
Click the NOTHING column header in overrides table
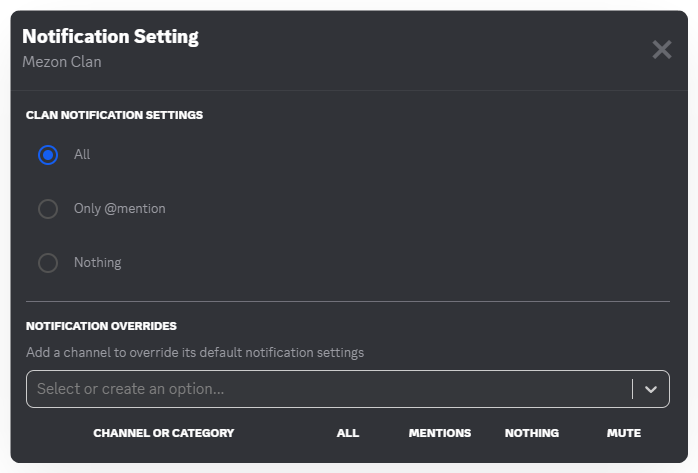coord(532,433)
